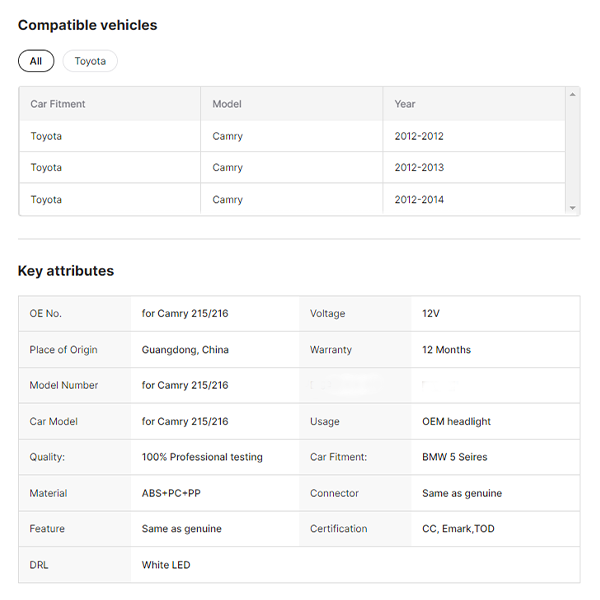Click the table scrollbar down arrow
Image resolution: width=600 pixels, height=600 pixels.
click(573, 208)
